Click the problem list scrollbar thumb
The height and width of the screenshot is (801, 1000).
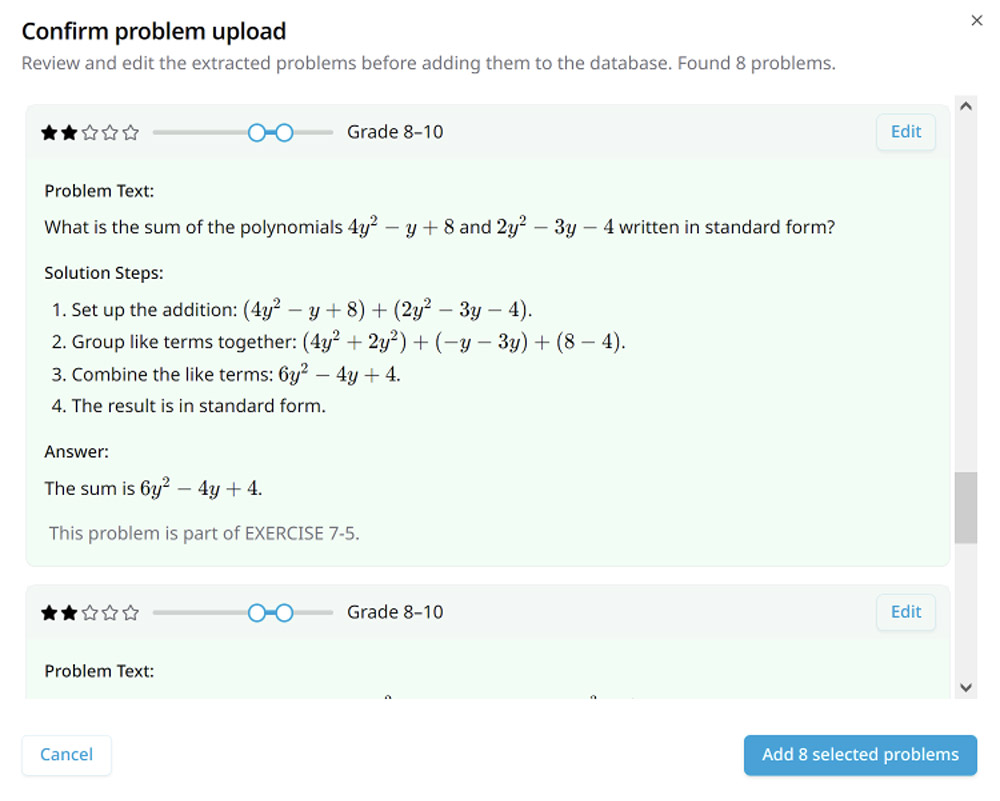965,507
